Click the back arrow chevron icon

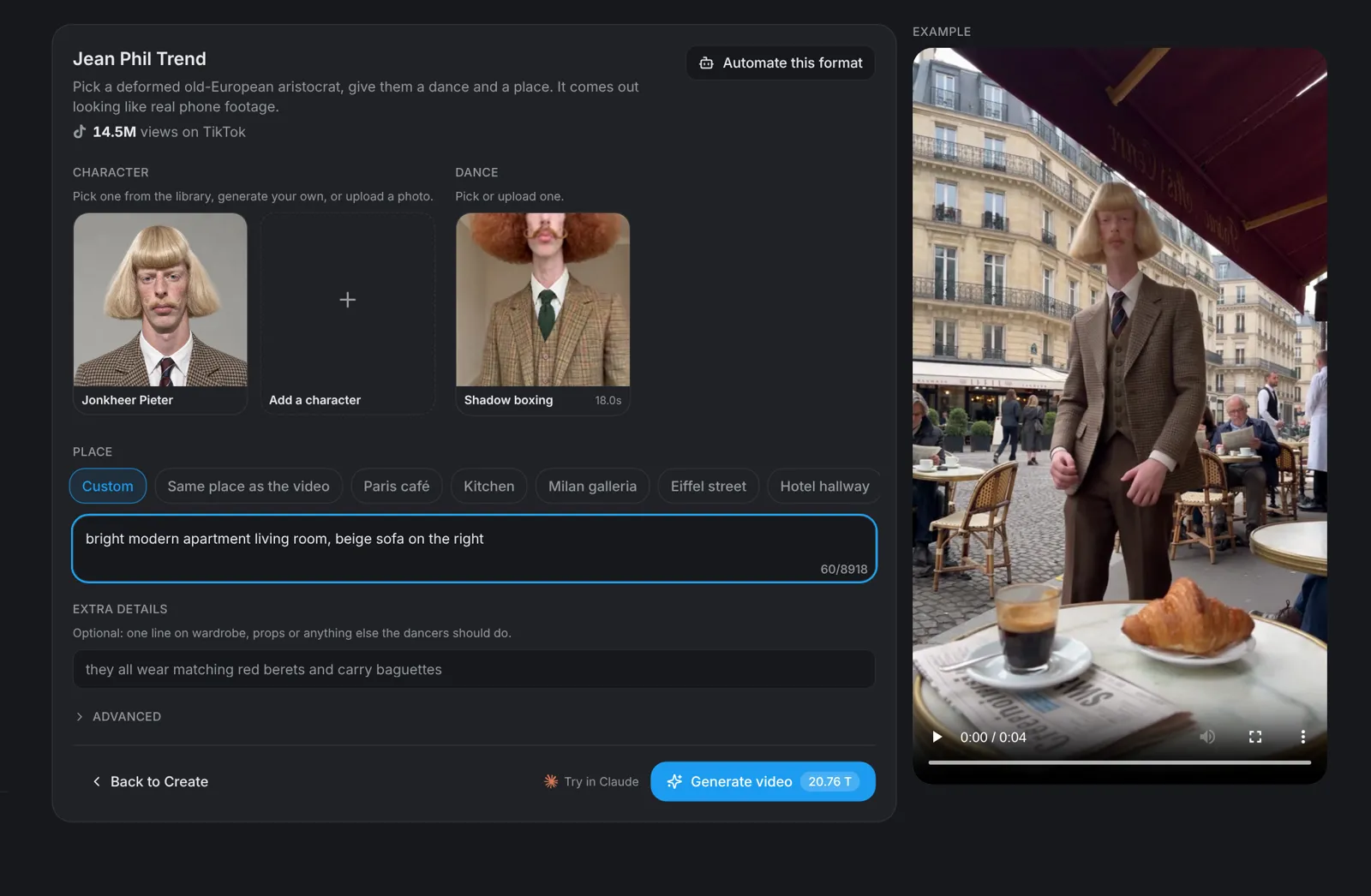(97, 781)
